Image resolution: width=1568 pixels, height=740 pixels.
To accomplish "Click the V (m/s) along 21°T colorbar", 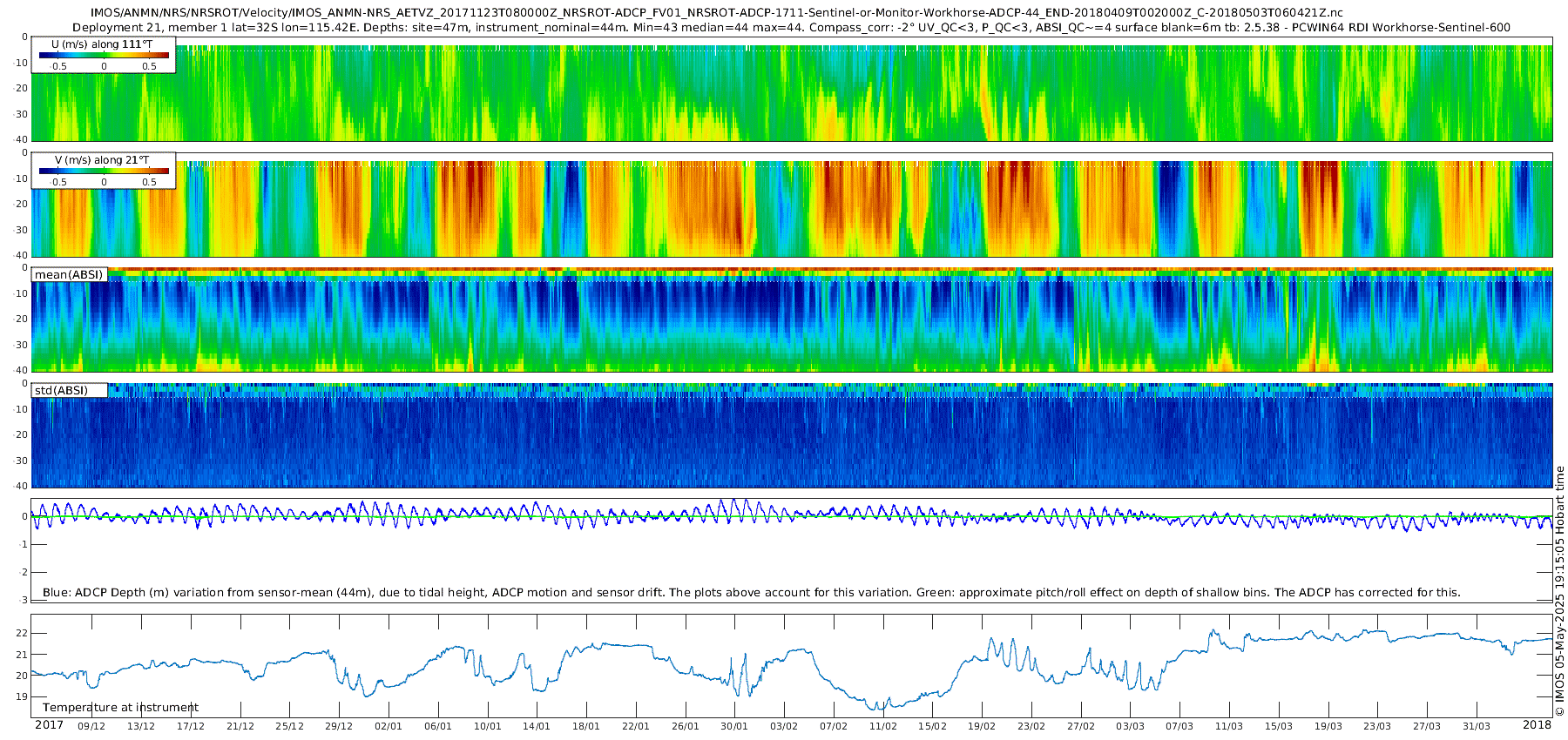I will (x=104, y=171).
